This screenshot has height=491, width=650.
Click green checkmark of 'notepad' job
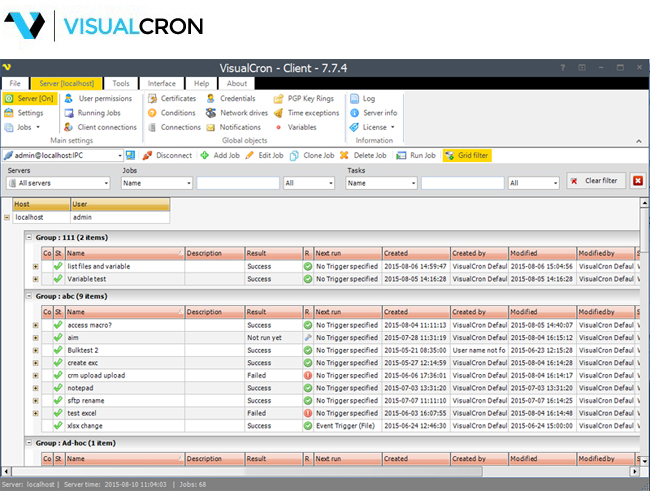58,388
